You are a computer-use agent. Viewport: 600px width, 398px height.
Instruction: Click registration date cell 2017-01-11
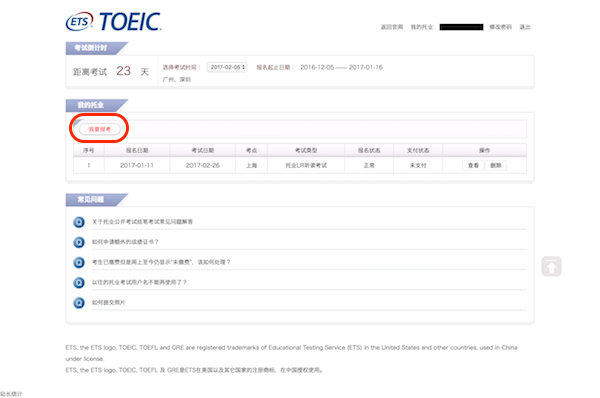[137, 165]
